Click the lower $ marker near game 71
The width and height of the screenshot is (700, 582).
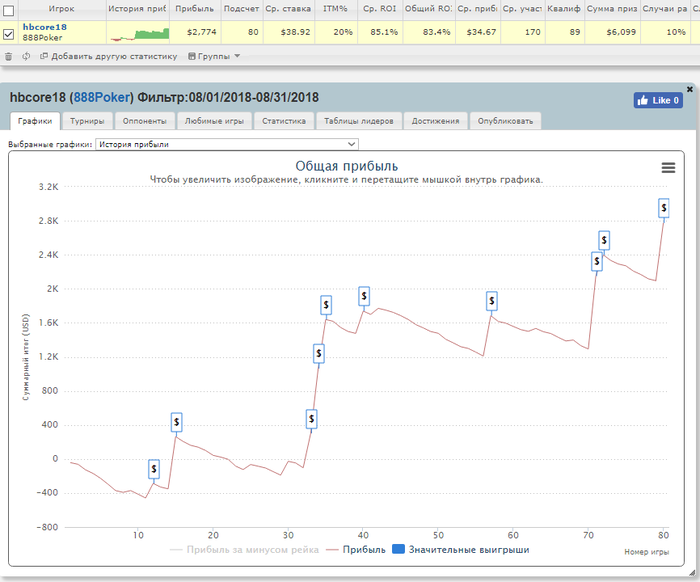[x=597, y=261]
